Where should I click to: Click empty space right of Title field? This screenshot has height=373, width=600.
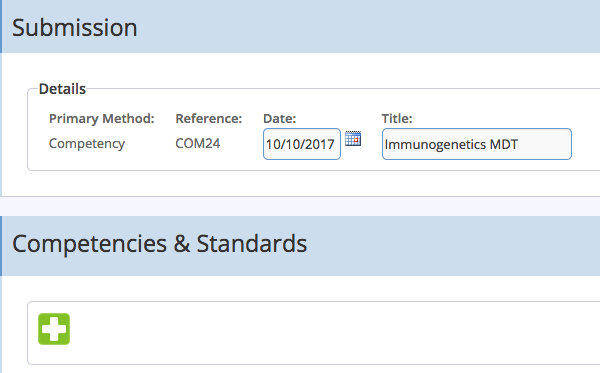pos(585,144)
